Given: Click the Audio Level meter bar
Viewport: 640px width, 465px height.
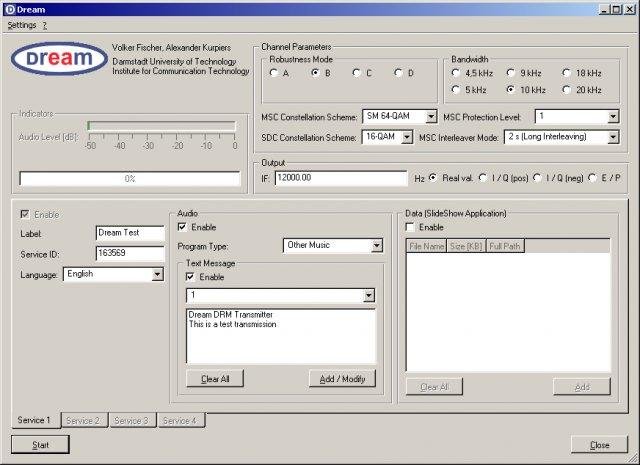Looking at the screenshot, I should point(162,126).
